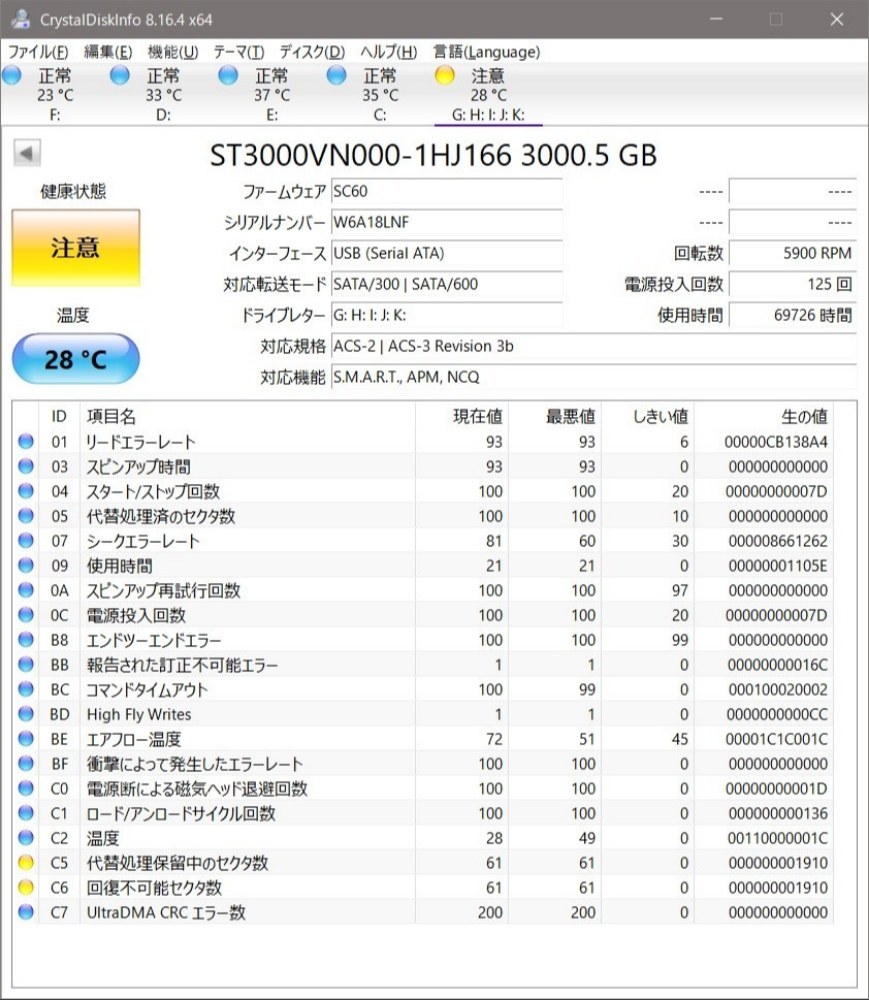Image resolution: width=869 pixels, height=1000 pixels.
Task: Click CrystalDiskInfo title bar app icon
Action: 20,18
